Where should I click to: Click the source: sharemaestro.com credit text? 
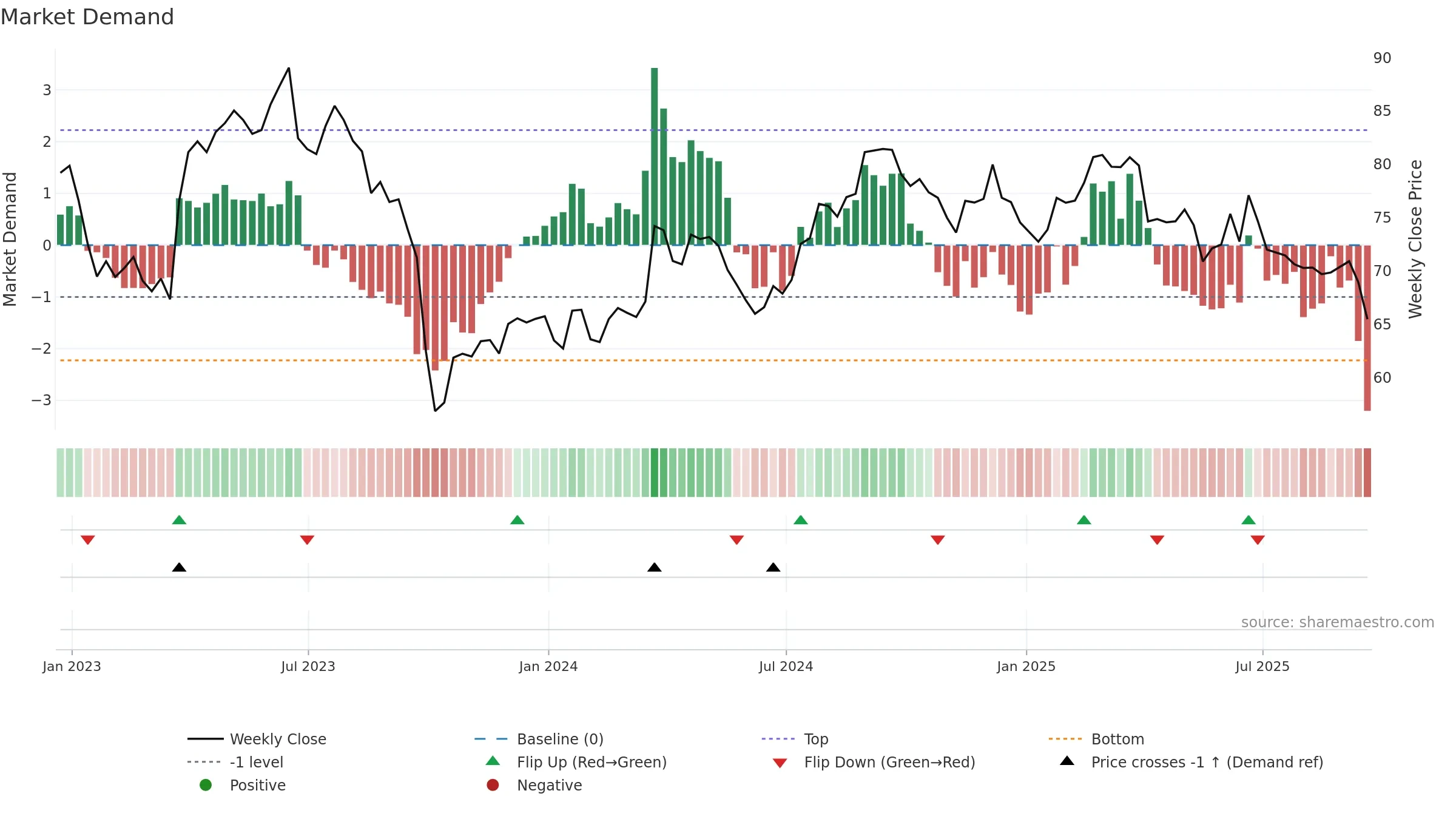[1338, 622]
